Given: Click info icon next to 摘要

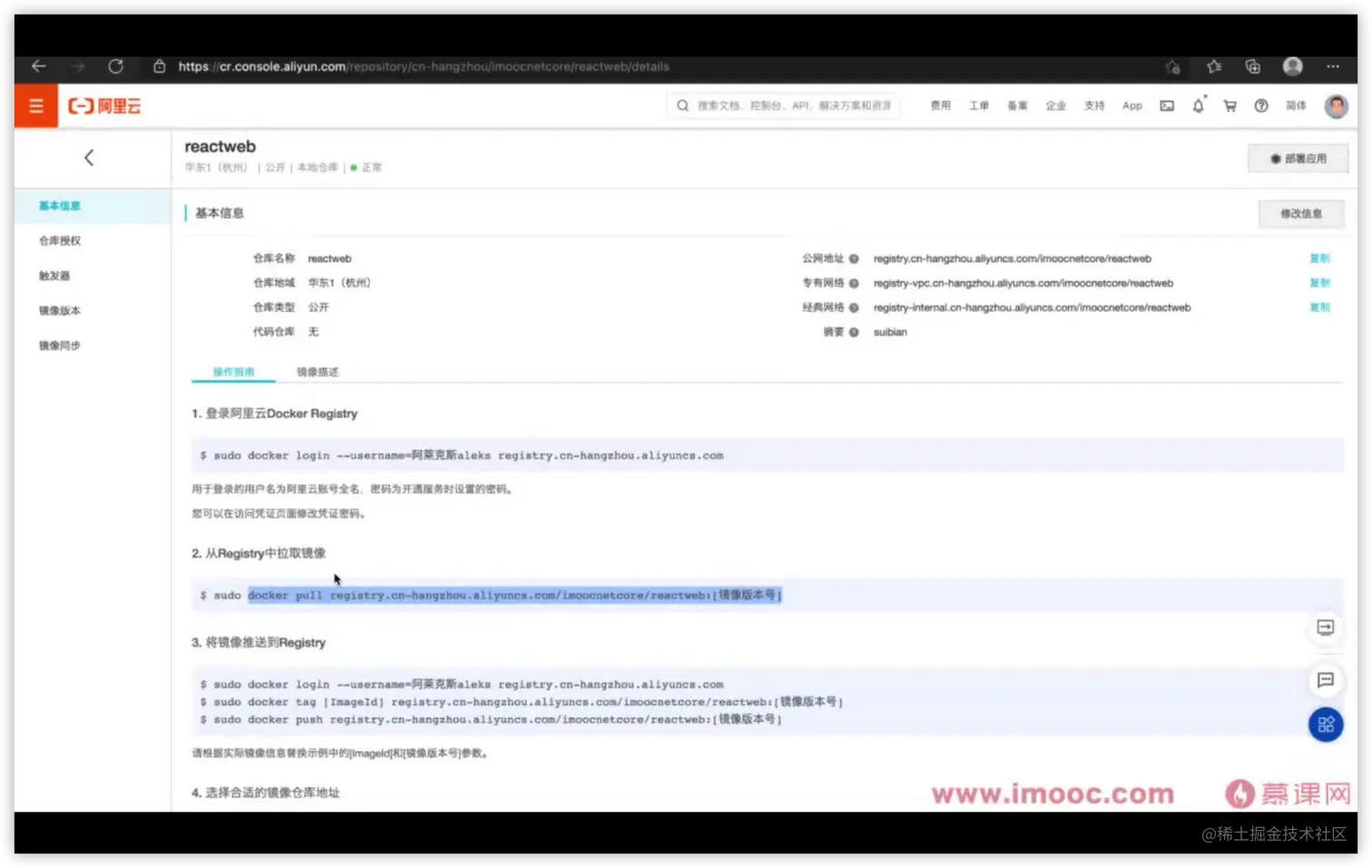Looking at the screenshot, I should tap(854, 332).
